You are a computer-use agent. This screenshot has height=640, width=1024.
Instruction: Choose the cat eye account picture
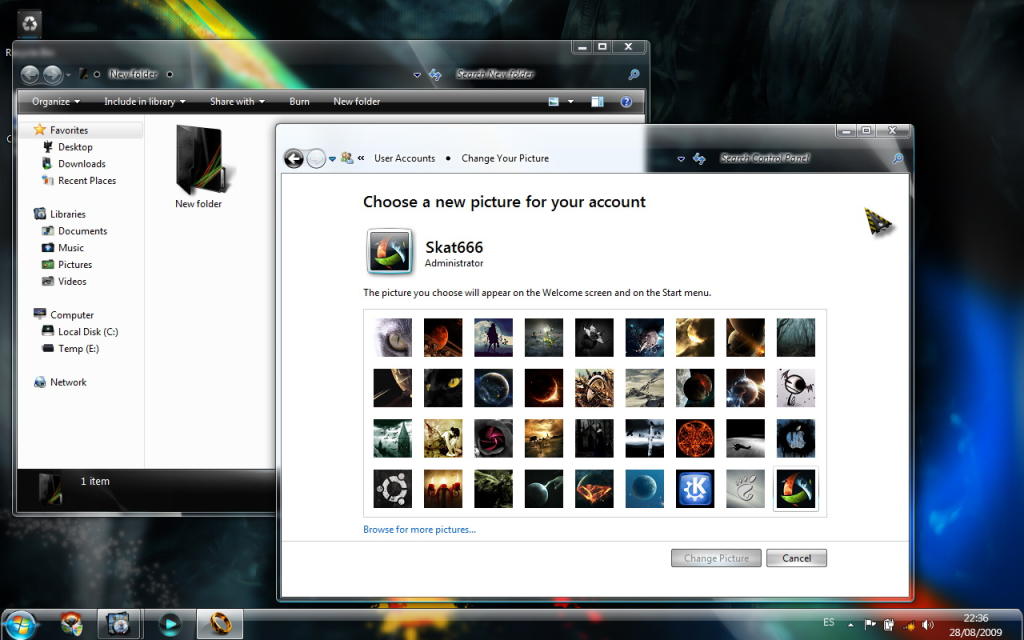click(x=392, y=337)
